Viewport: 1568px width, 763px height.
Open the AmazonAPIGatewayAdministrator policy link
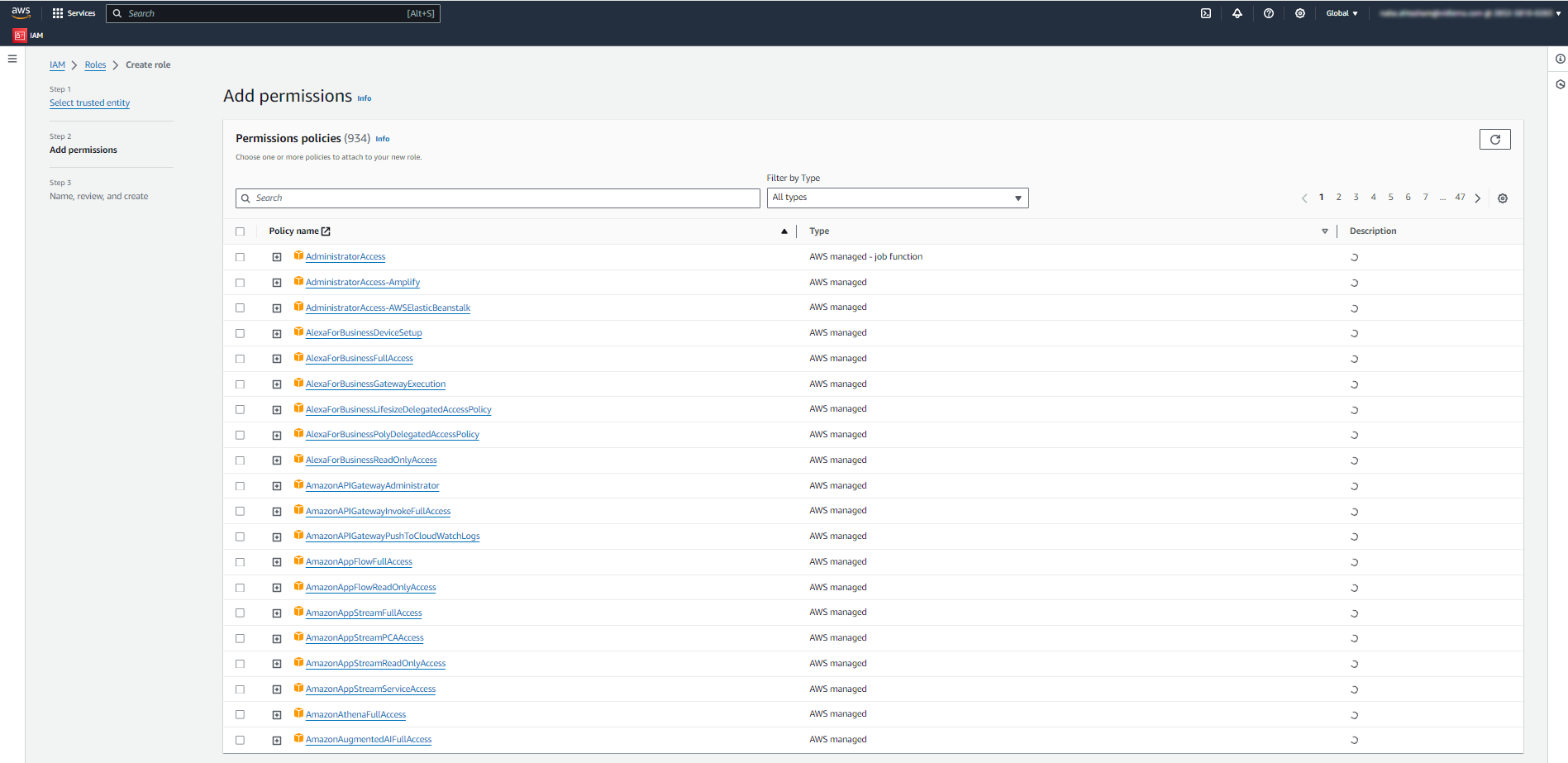(372, 486)
